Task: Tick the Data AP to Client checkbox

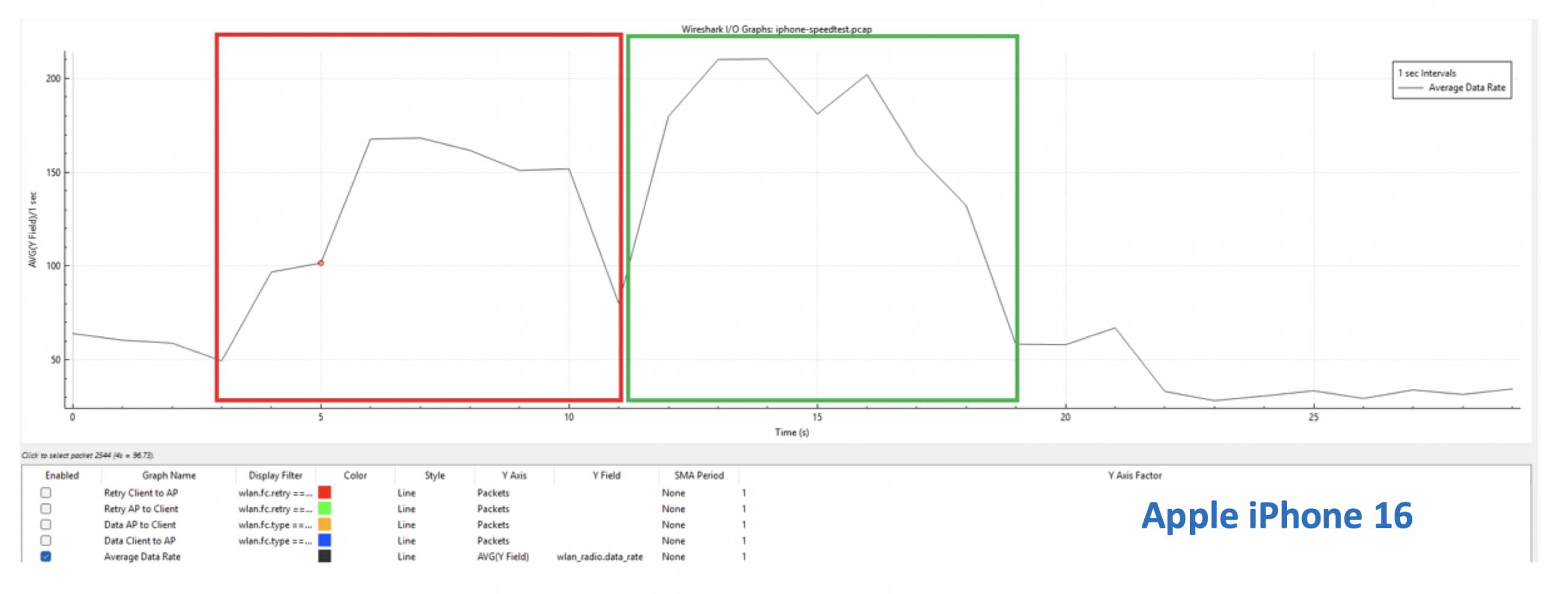Action: point(45,524)
